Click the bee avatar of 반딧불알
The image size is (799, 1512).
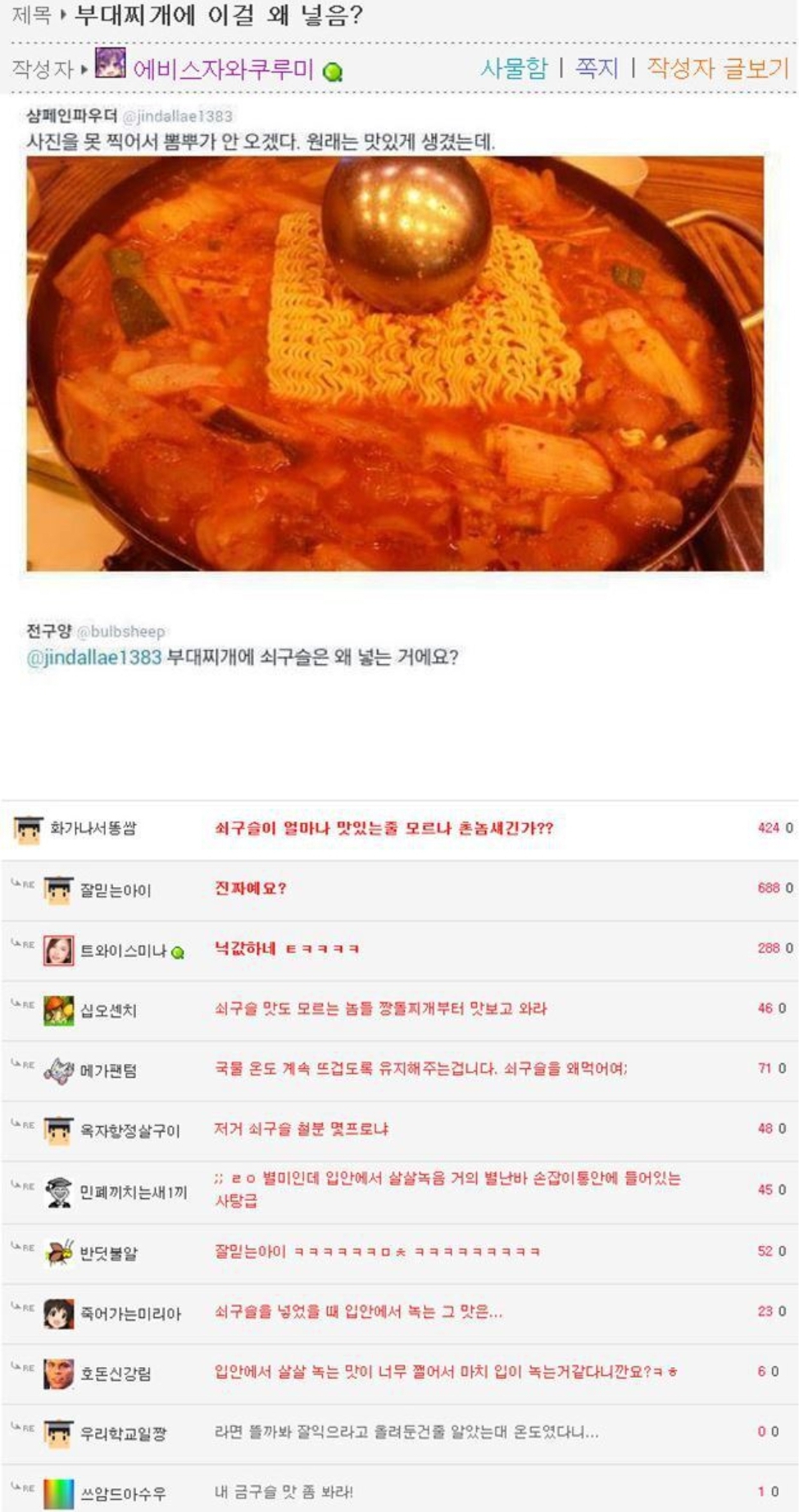tap(58, 1252)
